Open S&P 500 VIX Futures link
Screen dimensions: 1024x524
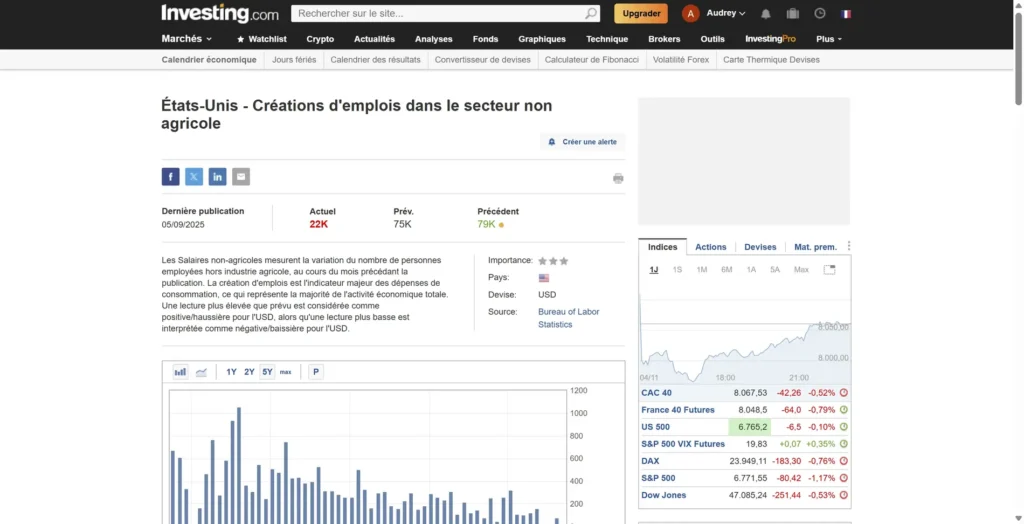pyautogui.click(x=683, y=444)
